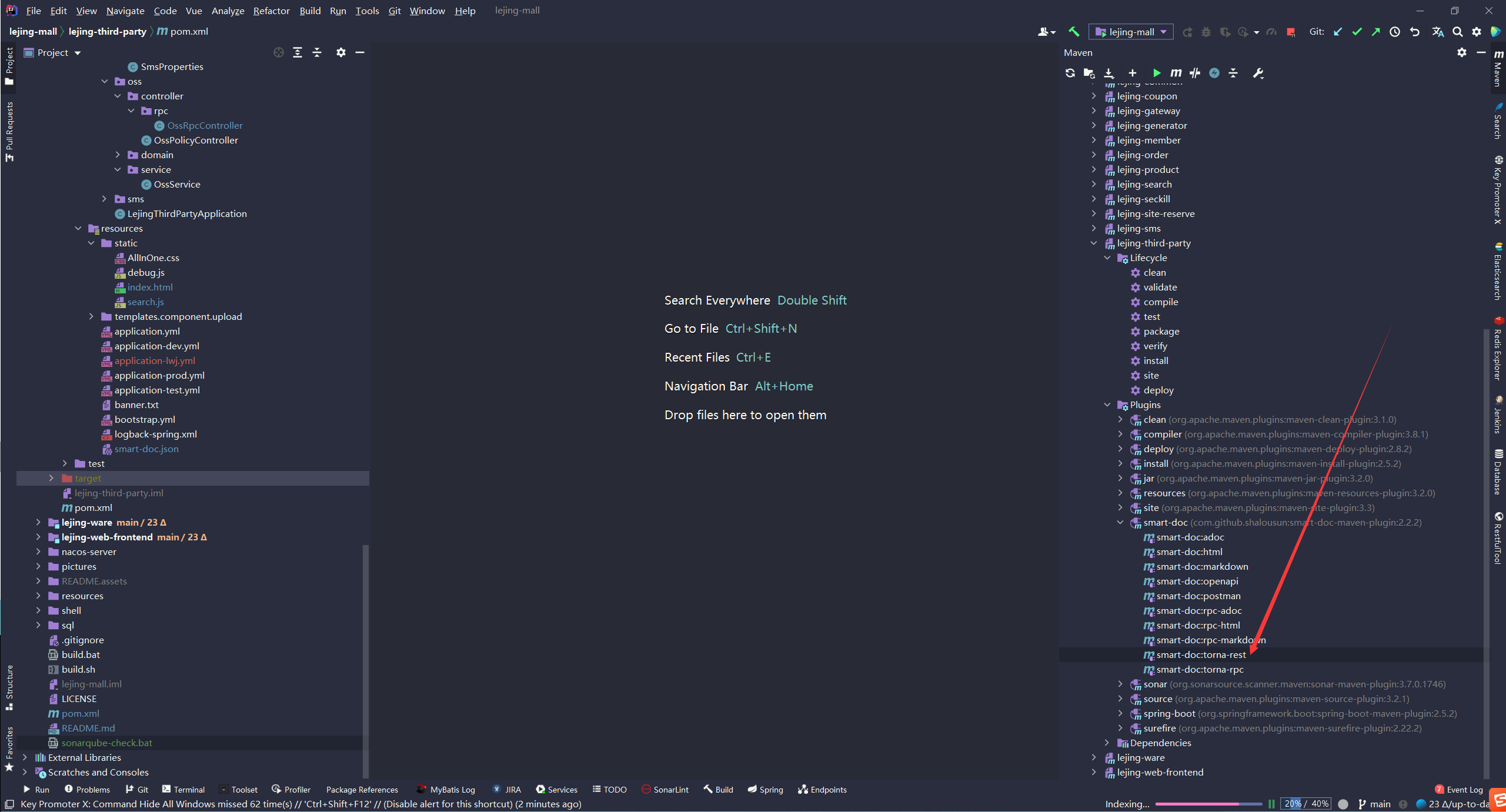Pause indexing with green pause button
Screen dimensions: 1506x812
1271,804
